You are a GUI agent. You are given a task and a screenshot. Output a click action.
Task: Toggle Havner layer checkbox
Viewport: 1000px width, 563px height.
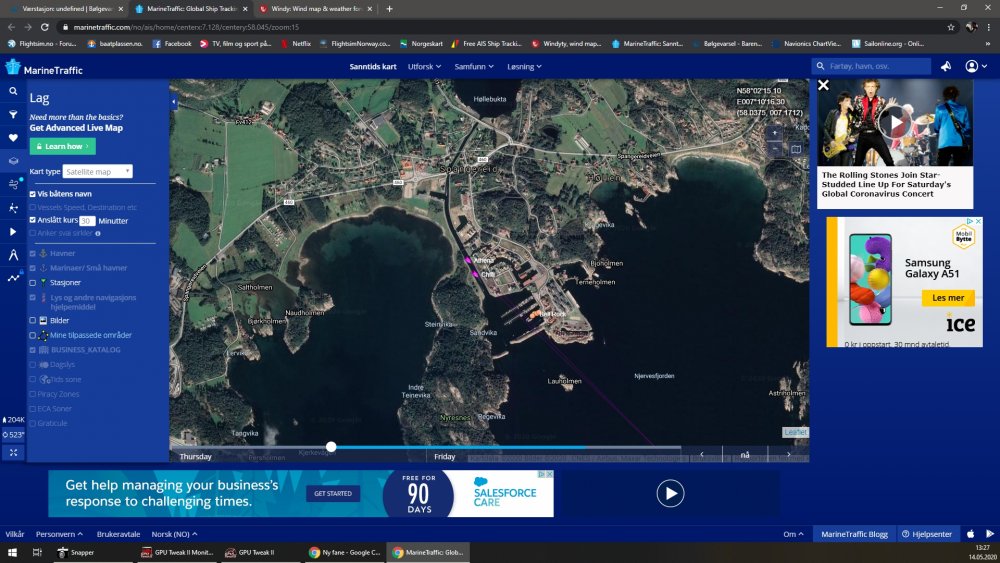pyautogui.click(x=33, y=254)
